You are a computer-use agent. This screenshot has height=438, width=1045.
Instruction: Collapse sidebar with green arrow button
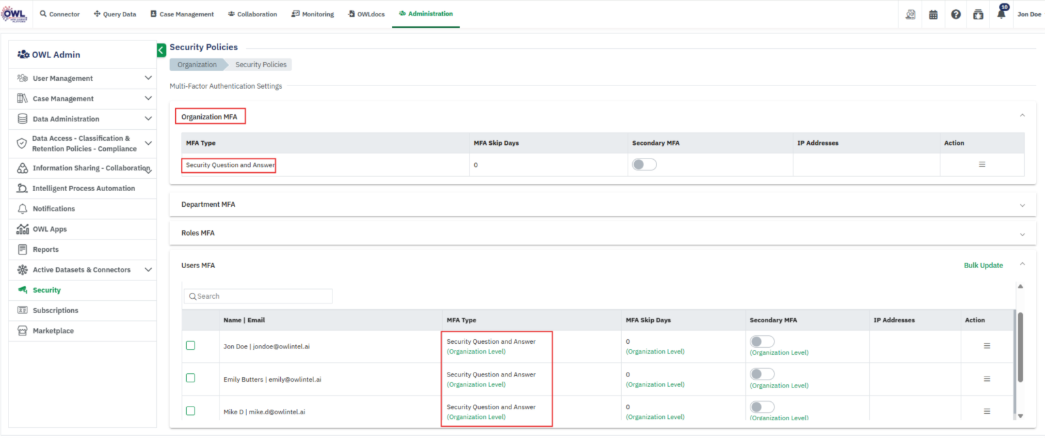point(161,50)
